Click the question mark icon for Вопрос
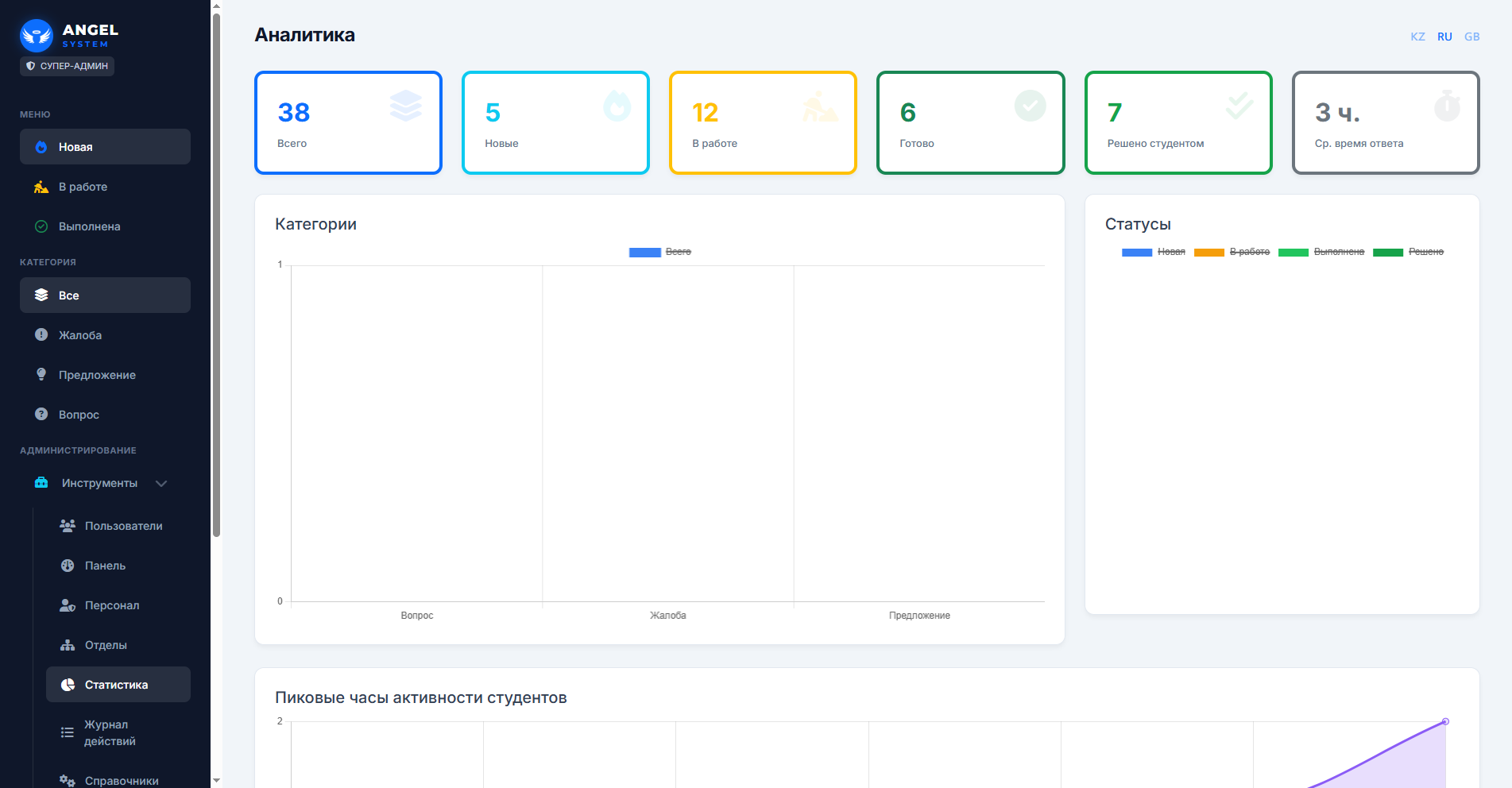This screenshot has height=788, width=1512. coord(41,414)
